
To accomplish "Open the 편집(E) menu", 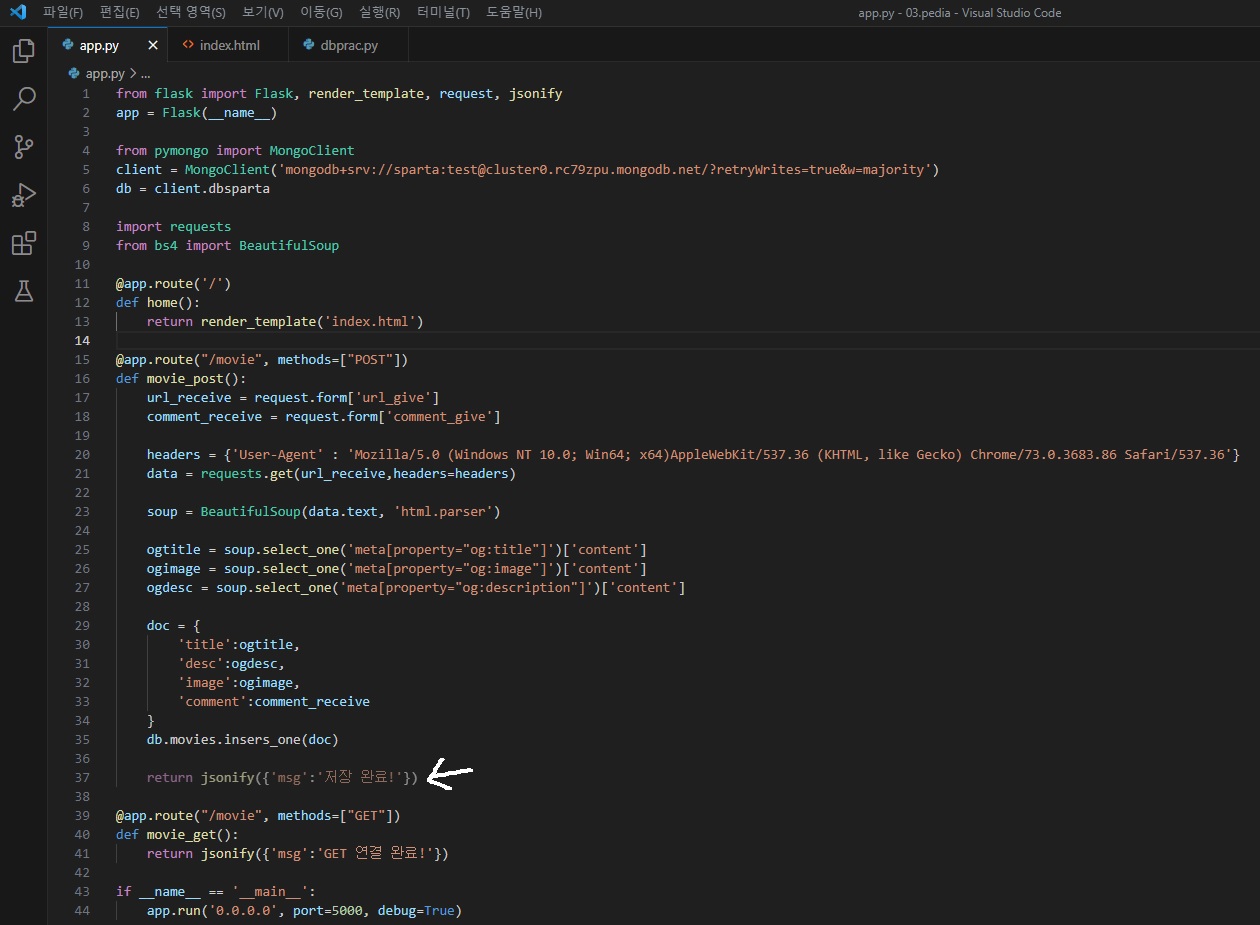I will [120, 13].
